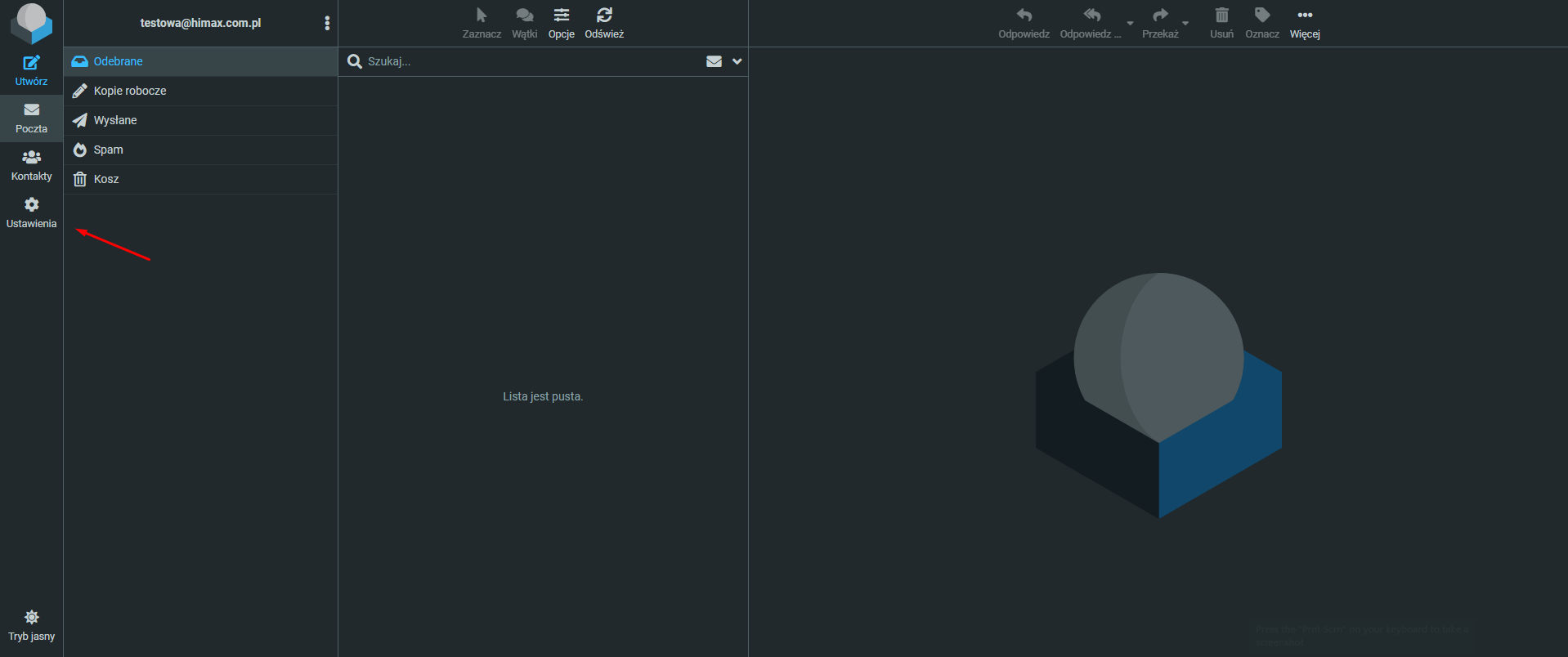Open Odpowiedz wszystkim dropdown arrow
The height and width of the screenshot is (657, 1568).
(x=1130, y=23)
